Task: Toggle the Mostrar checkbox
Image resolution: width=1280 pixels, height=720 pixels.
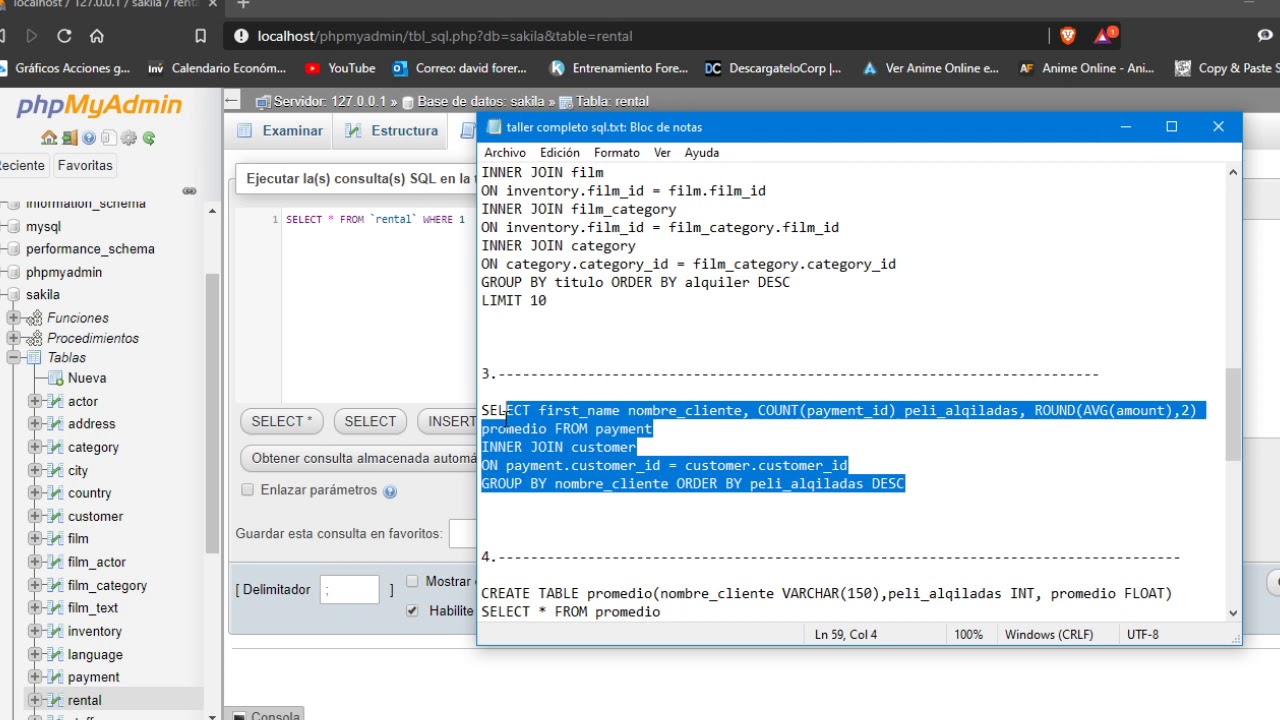Action: pos(412,581)
